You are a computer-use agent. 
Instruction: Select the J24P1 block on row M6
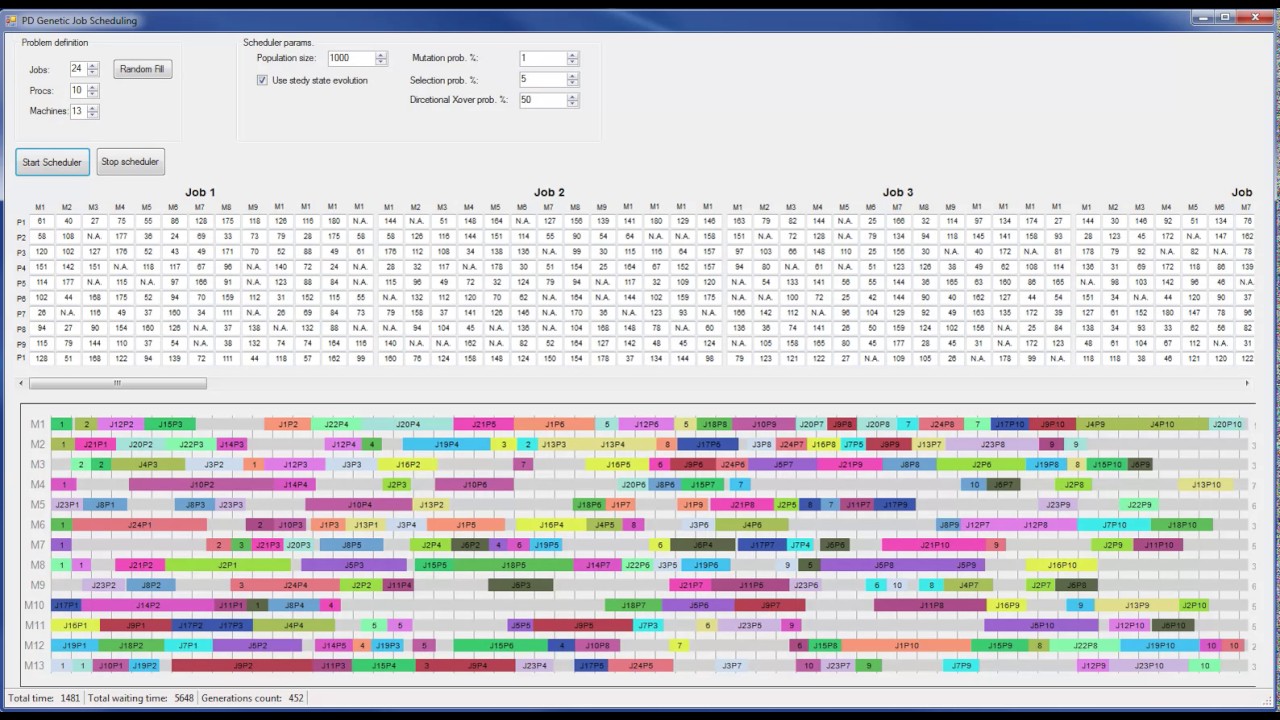(139, 524)
